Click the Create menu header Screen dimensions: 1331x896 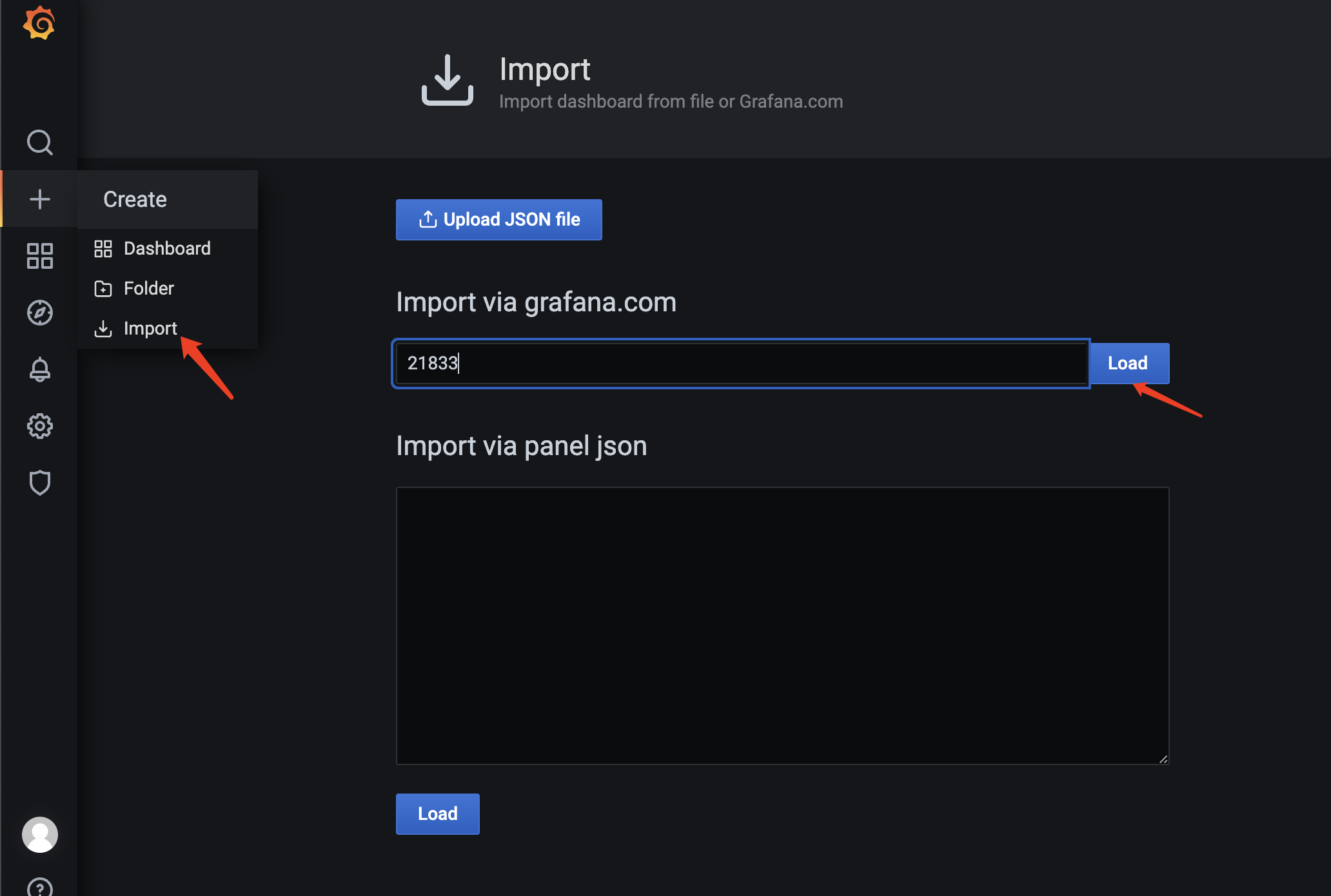tap(135, 200)
